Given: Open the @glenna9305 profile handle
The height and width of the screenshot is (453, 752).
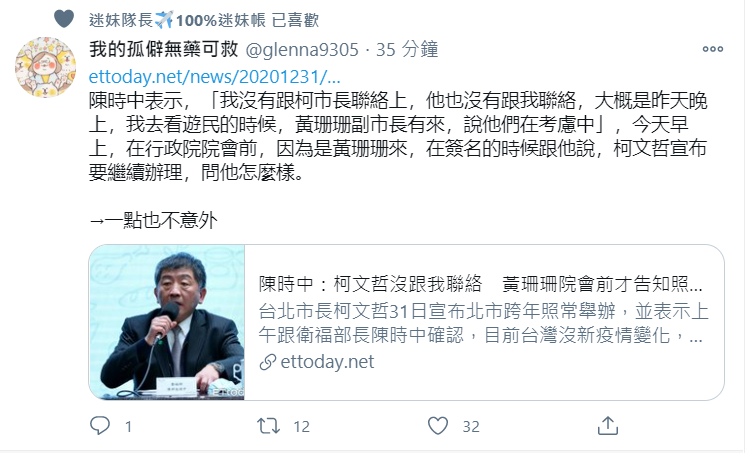Looking at the screenshot, I should (x=302, y=49).
